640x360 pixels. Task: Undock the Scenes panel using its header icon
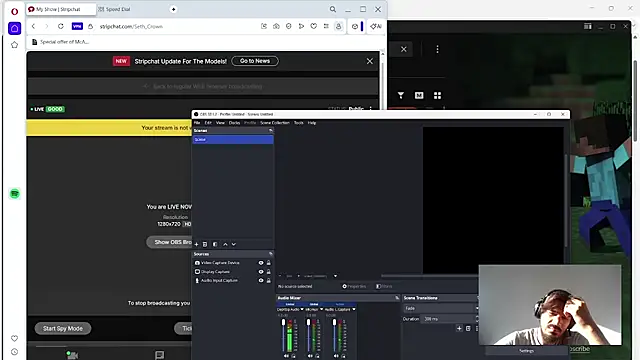270,131
